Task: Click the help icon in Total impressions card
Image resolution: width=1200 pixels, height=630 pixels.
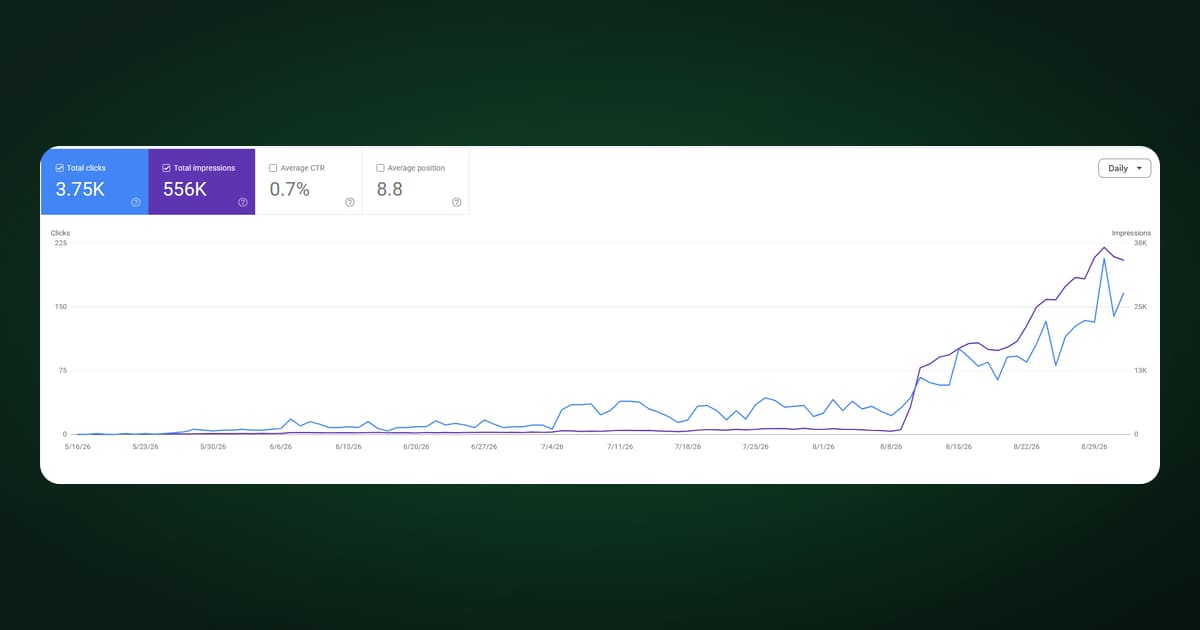Action: pos(243,202)
